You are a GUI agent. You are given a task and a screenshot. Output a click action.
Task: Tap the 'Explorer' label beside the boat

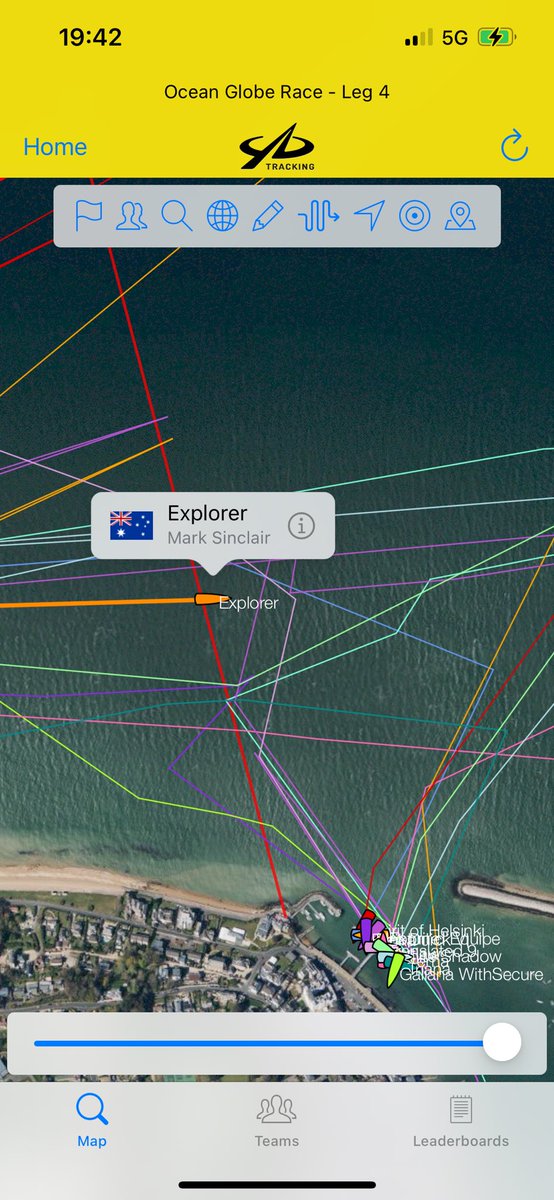point(249,603)
